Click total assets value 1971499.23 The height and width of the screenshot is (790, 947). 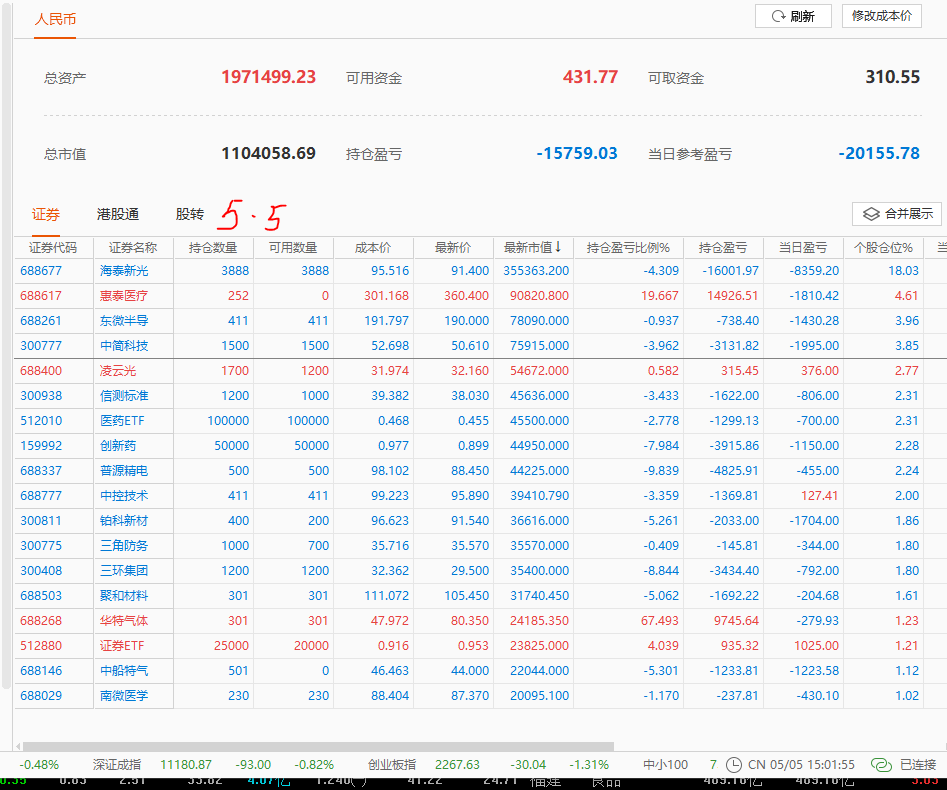(x=268, y=77)
